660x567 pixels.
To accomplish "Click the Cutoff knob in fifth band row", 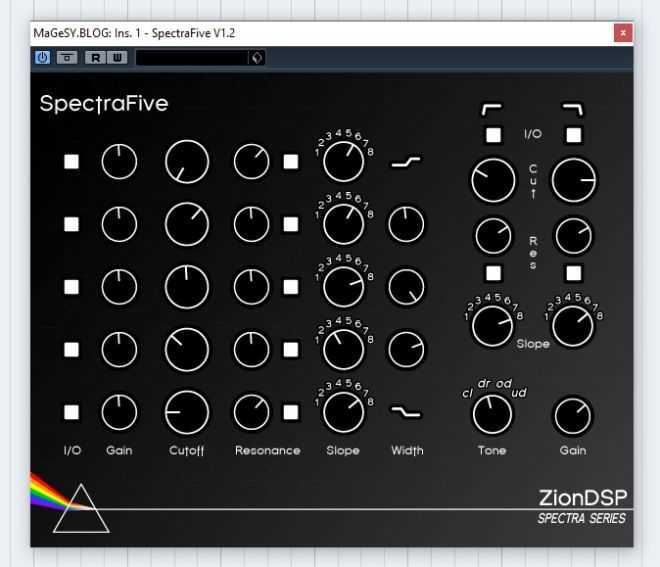I will 187,412.
